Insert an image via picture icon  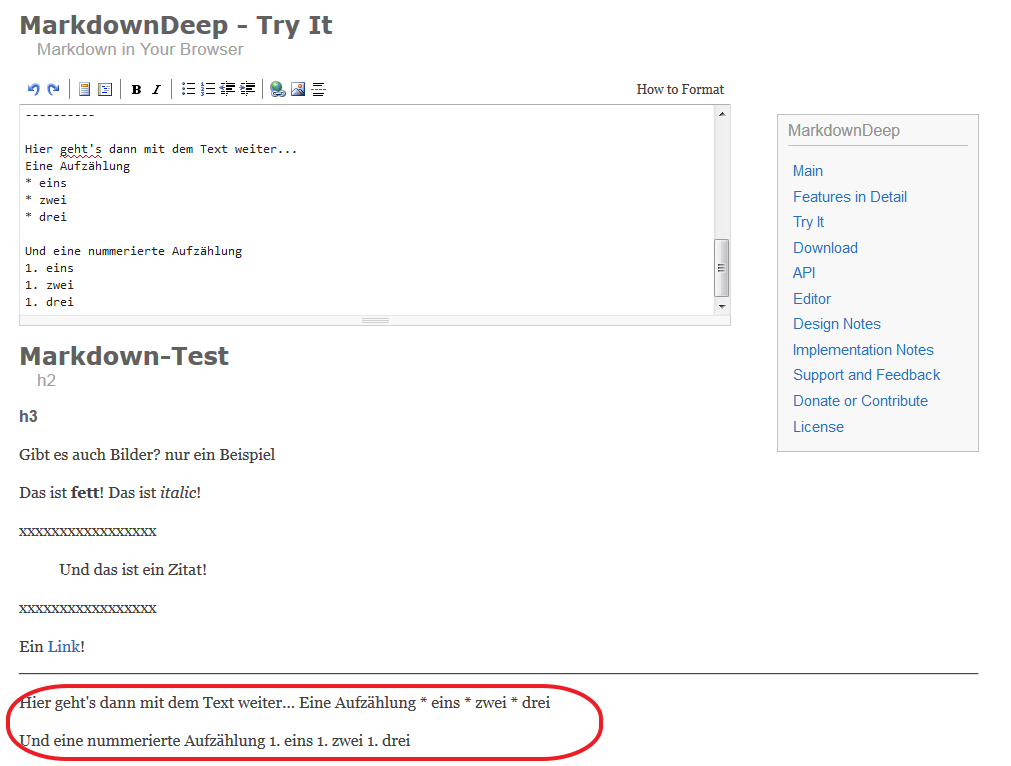pos(298,89)
